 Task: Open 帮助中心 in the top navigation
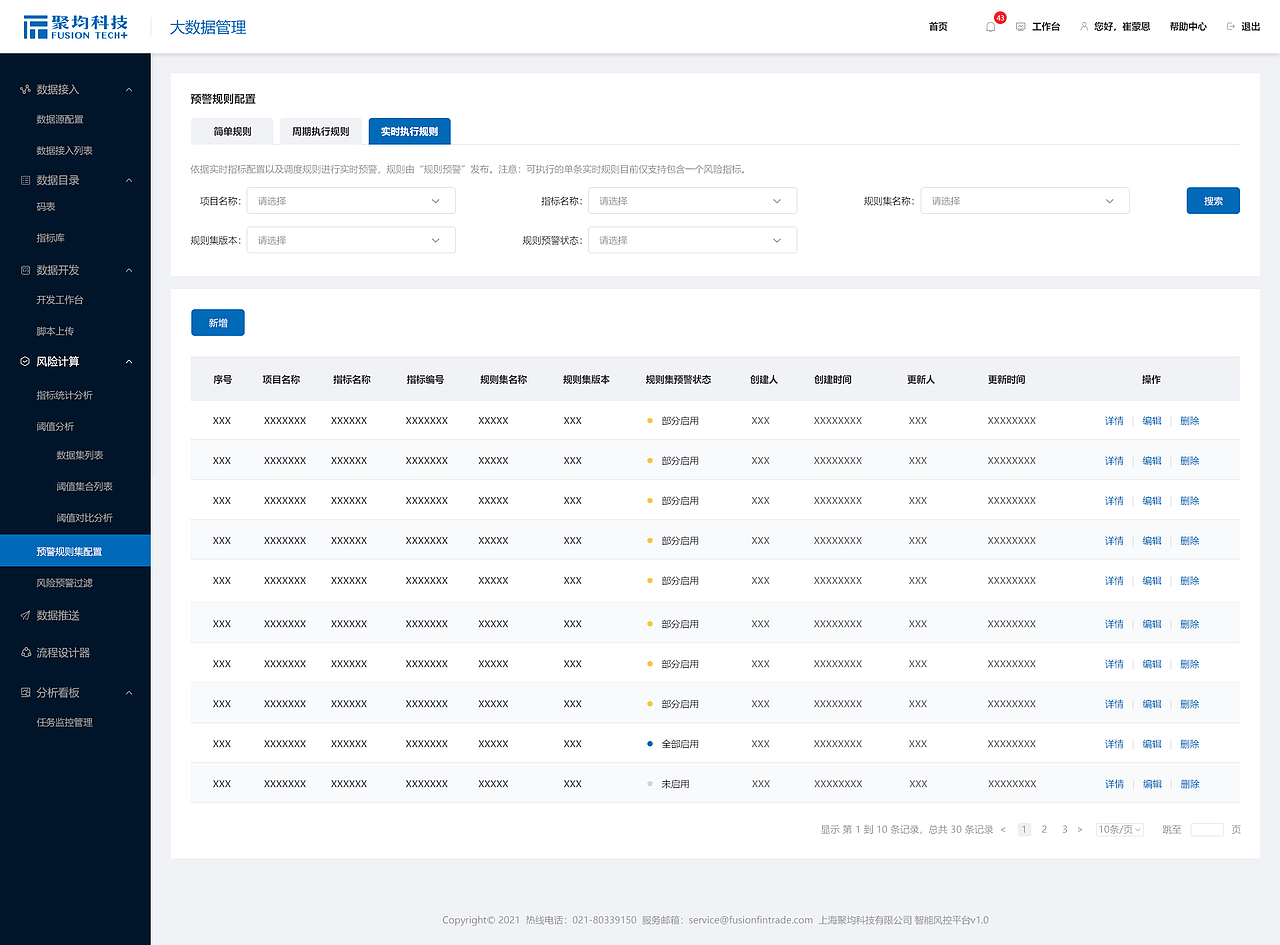click(1188, 27)
